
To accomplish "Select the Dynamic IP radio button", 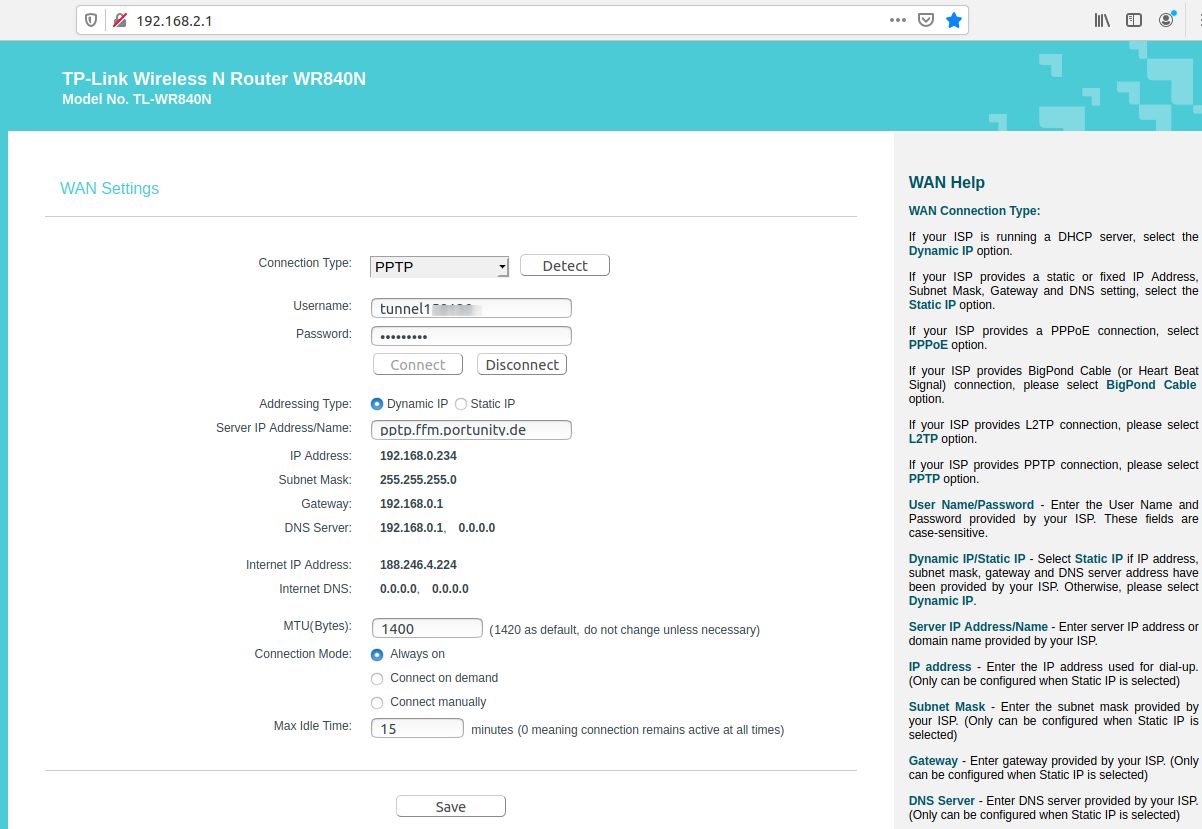I will click(x=377, y=404).
